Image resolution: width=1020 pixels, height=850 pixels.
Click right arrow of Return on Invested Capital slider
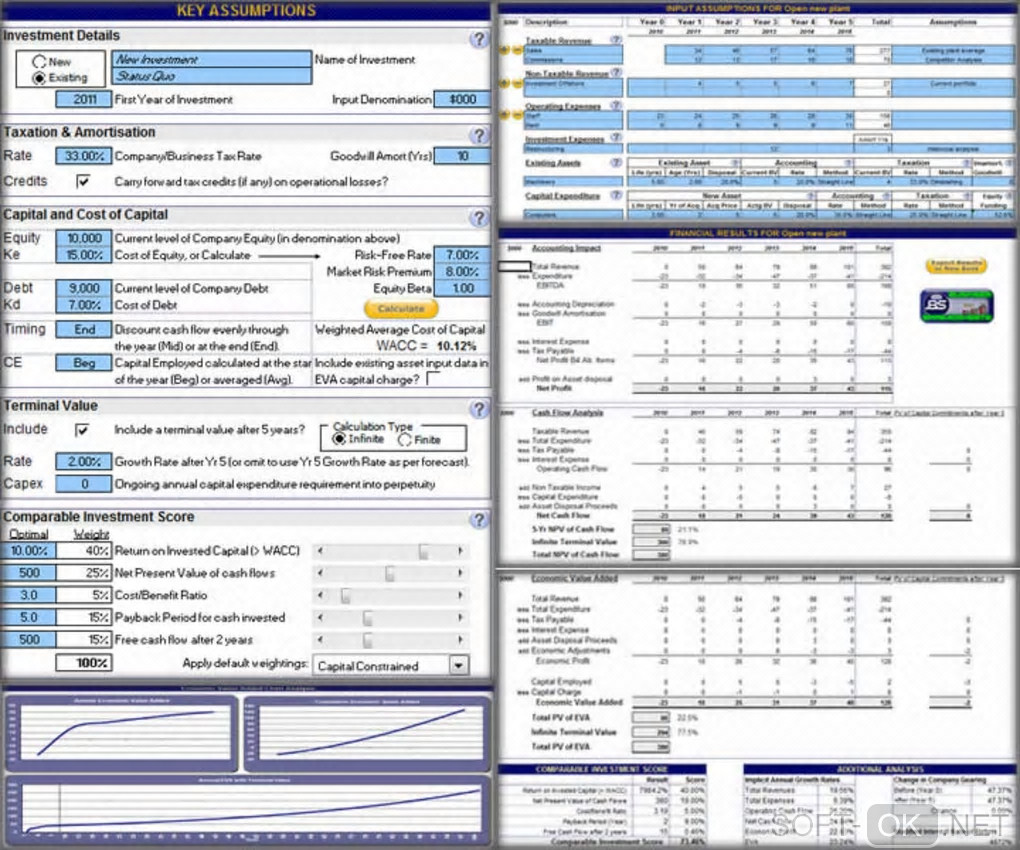(461, 551)
